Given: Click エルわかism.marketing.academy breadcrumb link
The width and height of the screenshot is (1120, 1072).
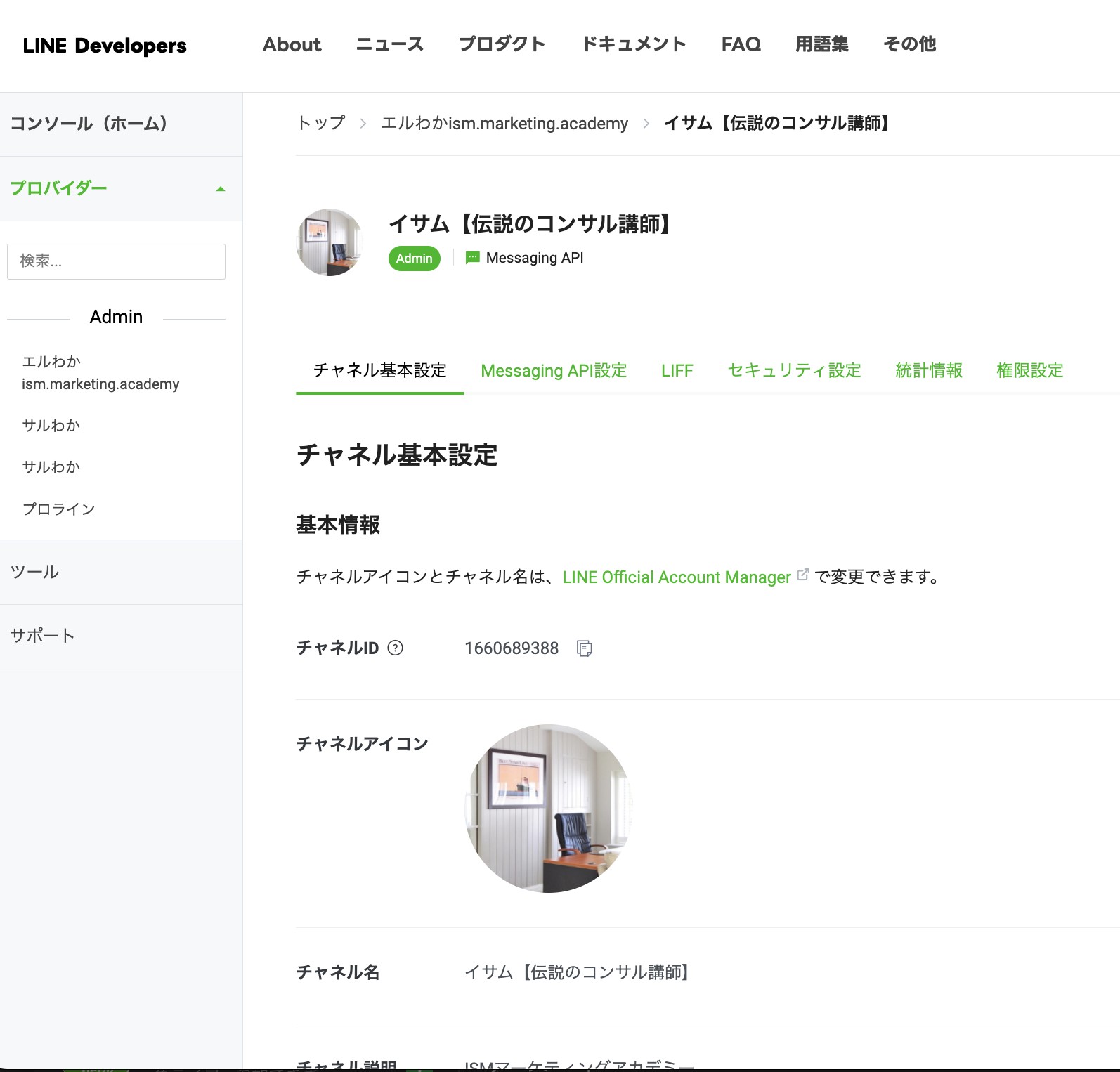Looking at the screenshot, I should click(x=504, y=123).
